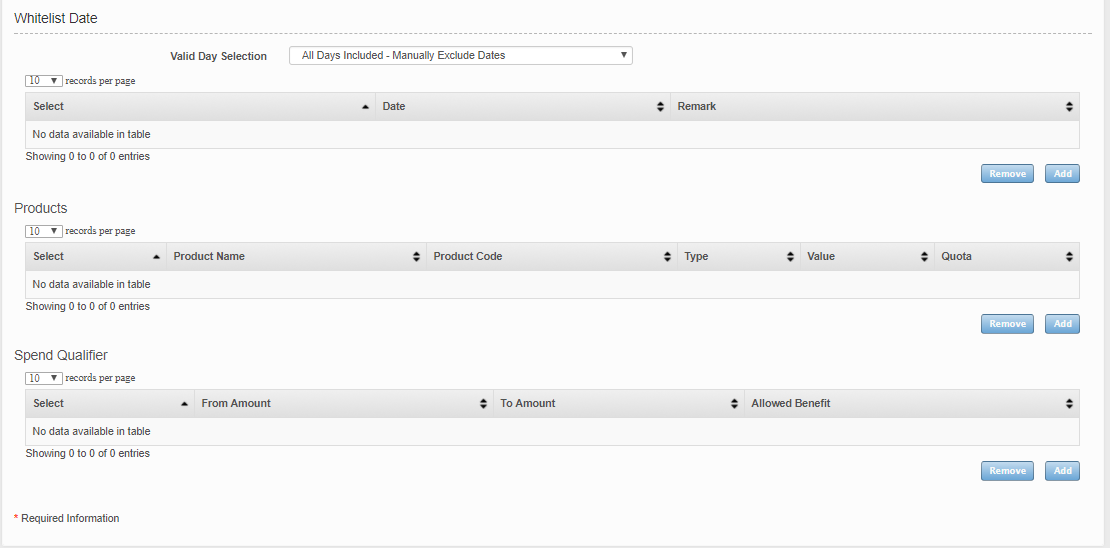The image size is (1110, 548).
Task: Sort Products table by Product Name
Action: pyautogui.click(x=296, y=257)
